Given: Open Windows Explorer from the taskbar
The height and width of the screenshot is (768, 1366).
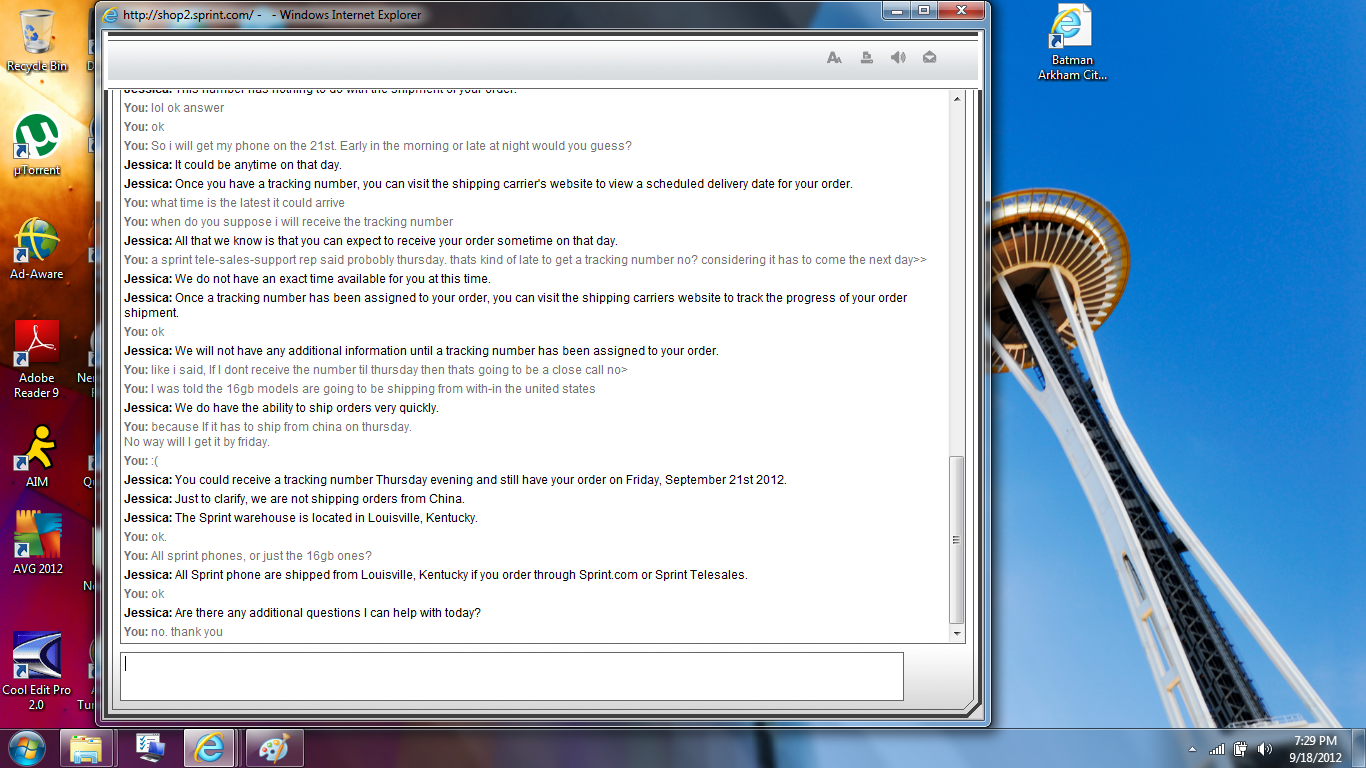Looking at the screenshot, I should [x=86, y=748].
